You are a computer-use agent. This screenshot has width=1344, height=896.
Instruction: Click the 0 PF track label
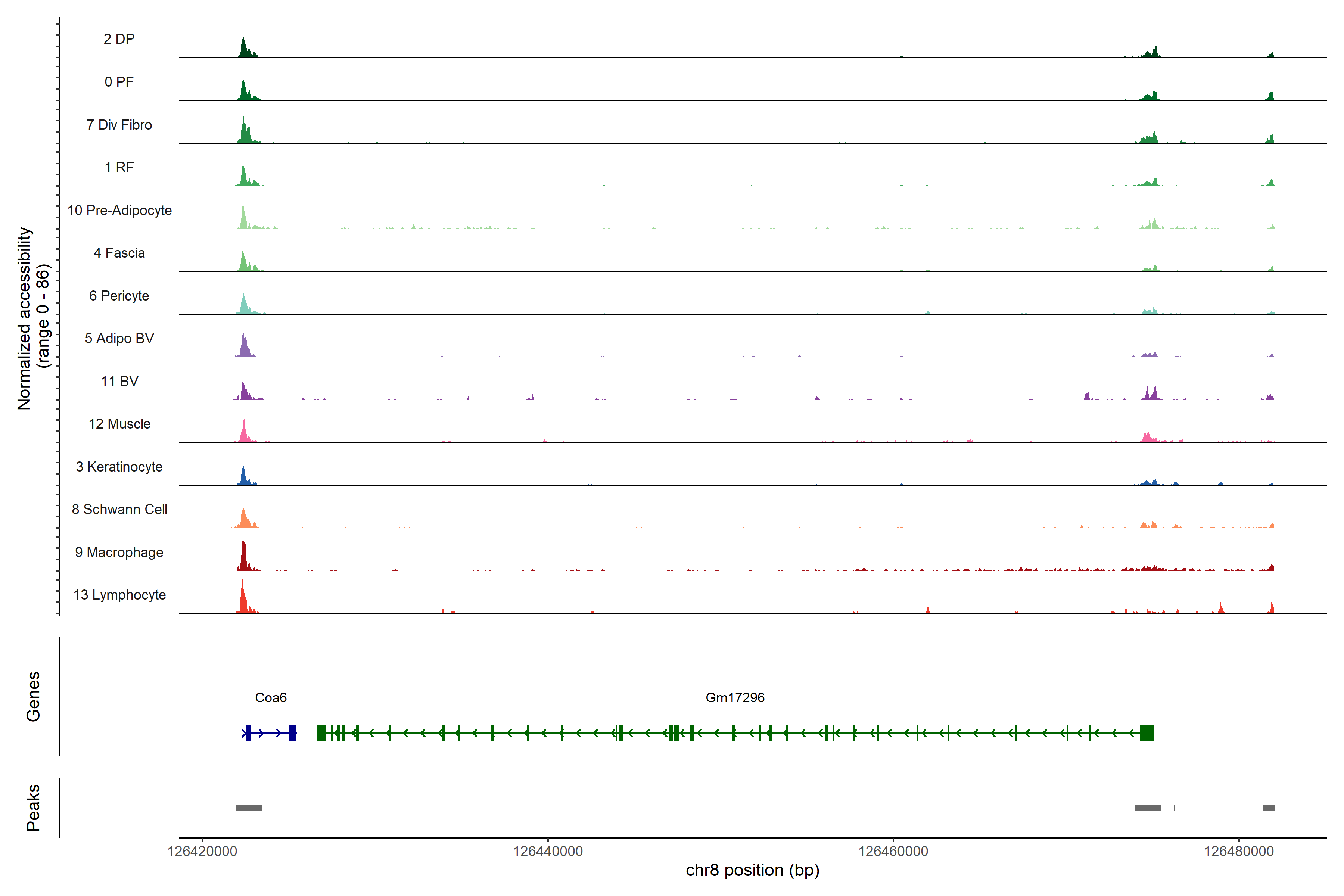119,82
